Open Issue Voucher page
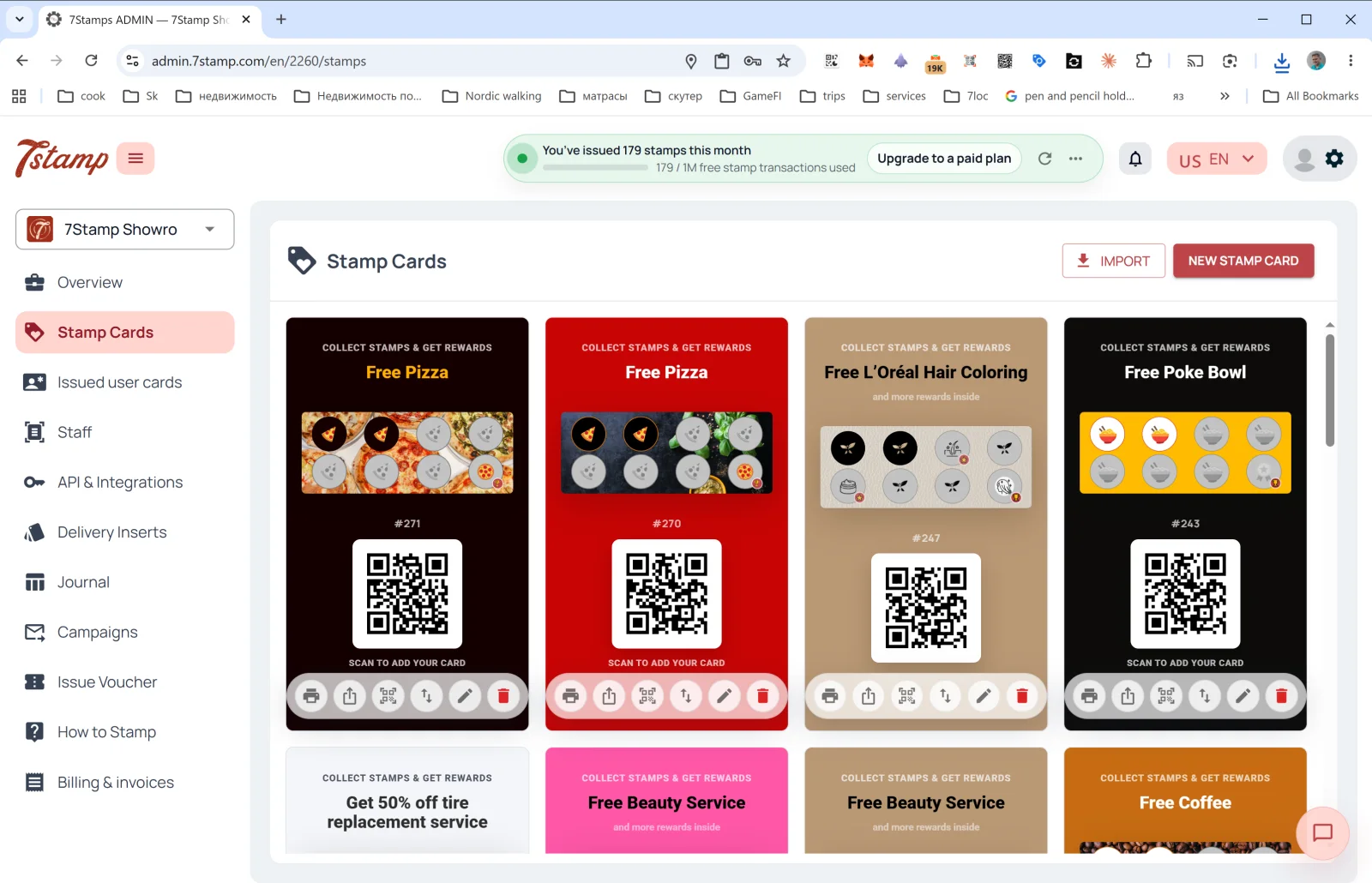This screenshot has height=883, width=1372. (124, 682)
